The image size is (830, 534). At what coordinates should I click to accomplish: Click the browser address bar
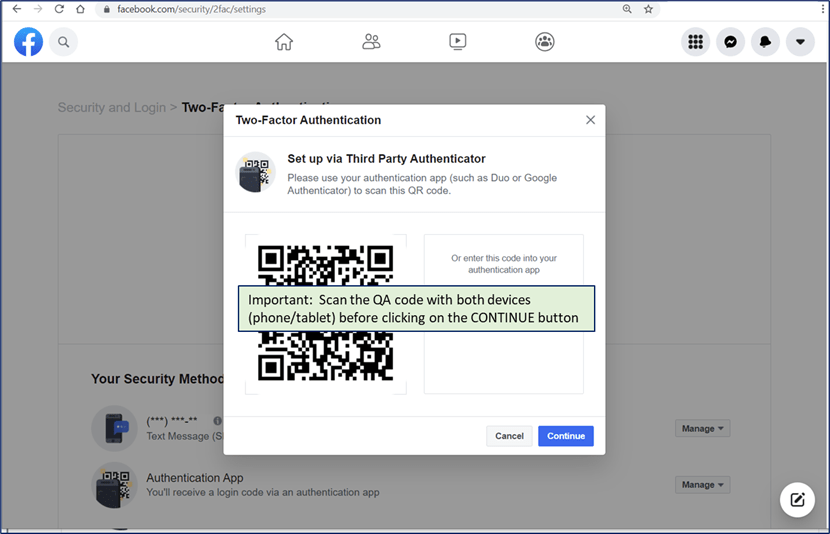(350, 9)
